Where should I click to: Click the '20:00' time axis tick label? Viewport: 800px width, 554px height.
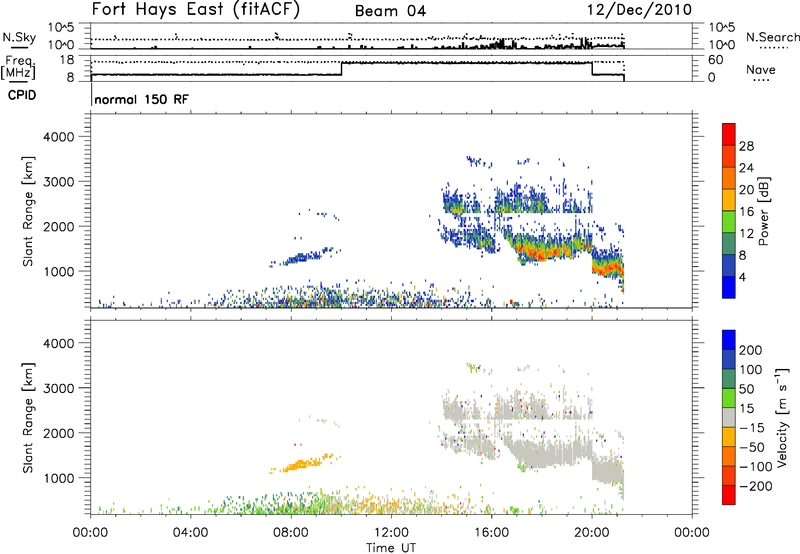coord(592,533)
